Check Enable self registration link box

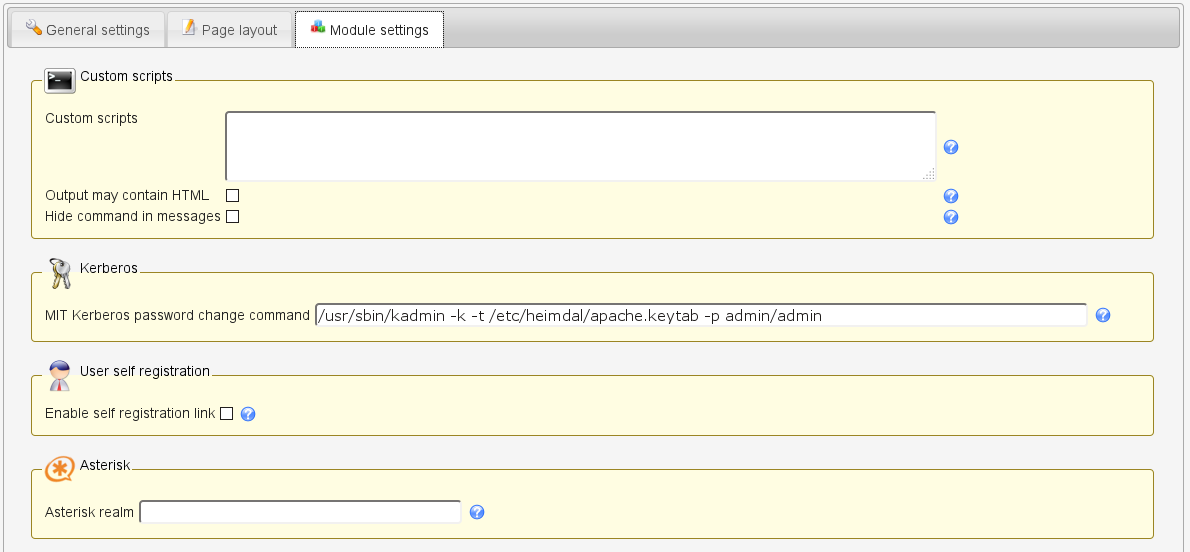[226, 414]
